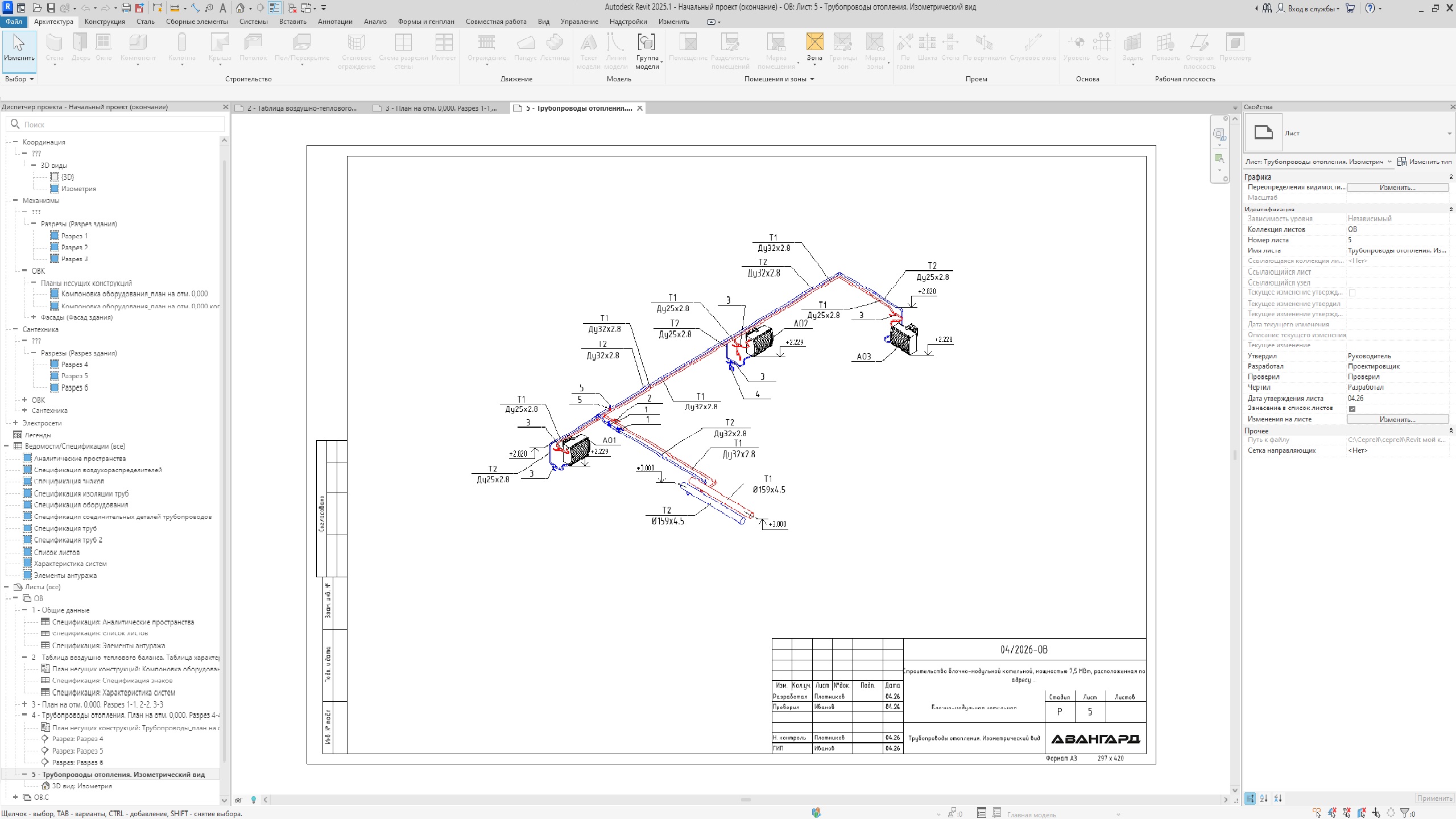The width and height of the screenshot is (1456, 819).
Task: Click the navigation wheel in the view
Action: click(x=1218, y=134)
